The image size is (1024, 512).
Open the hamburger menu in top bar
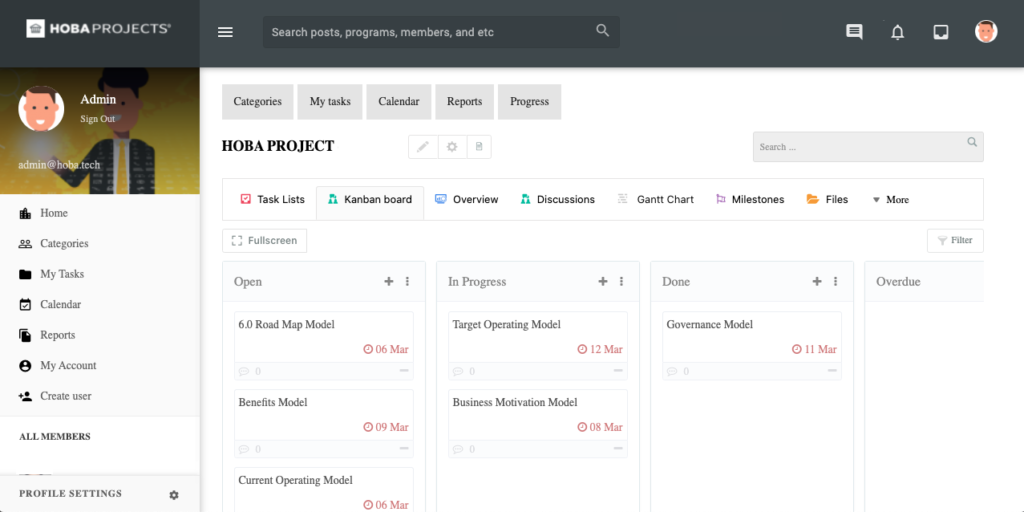[x=225, y=32]
